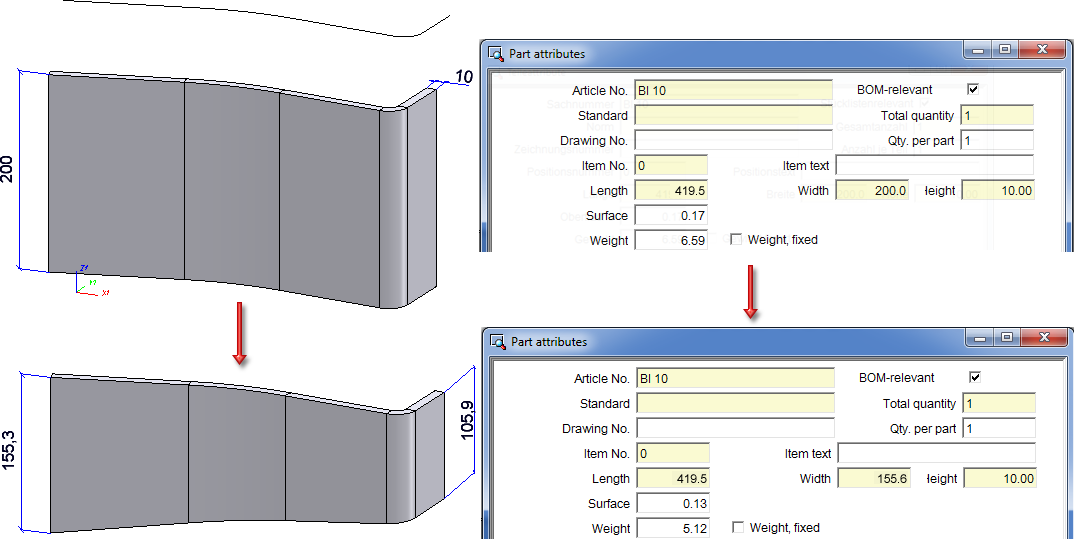Click Item No. field in upper dialog
1074x539 pixels.
click(x=671, y=165)
